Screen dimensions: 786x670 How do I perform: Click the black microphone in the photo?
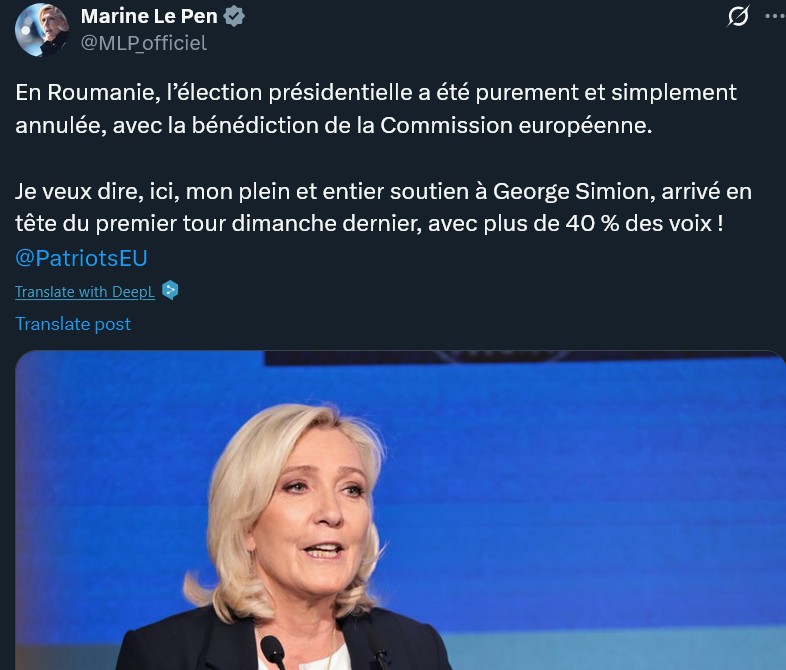click(x=273, y=650)
